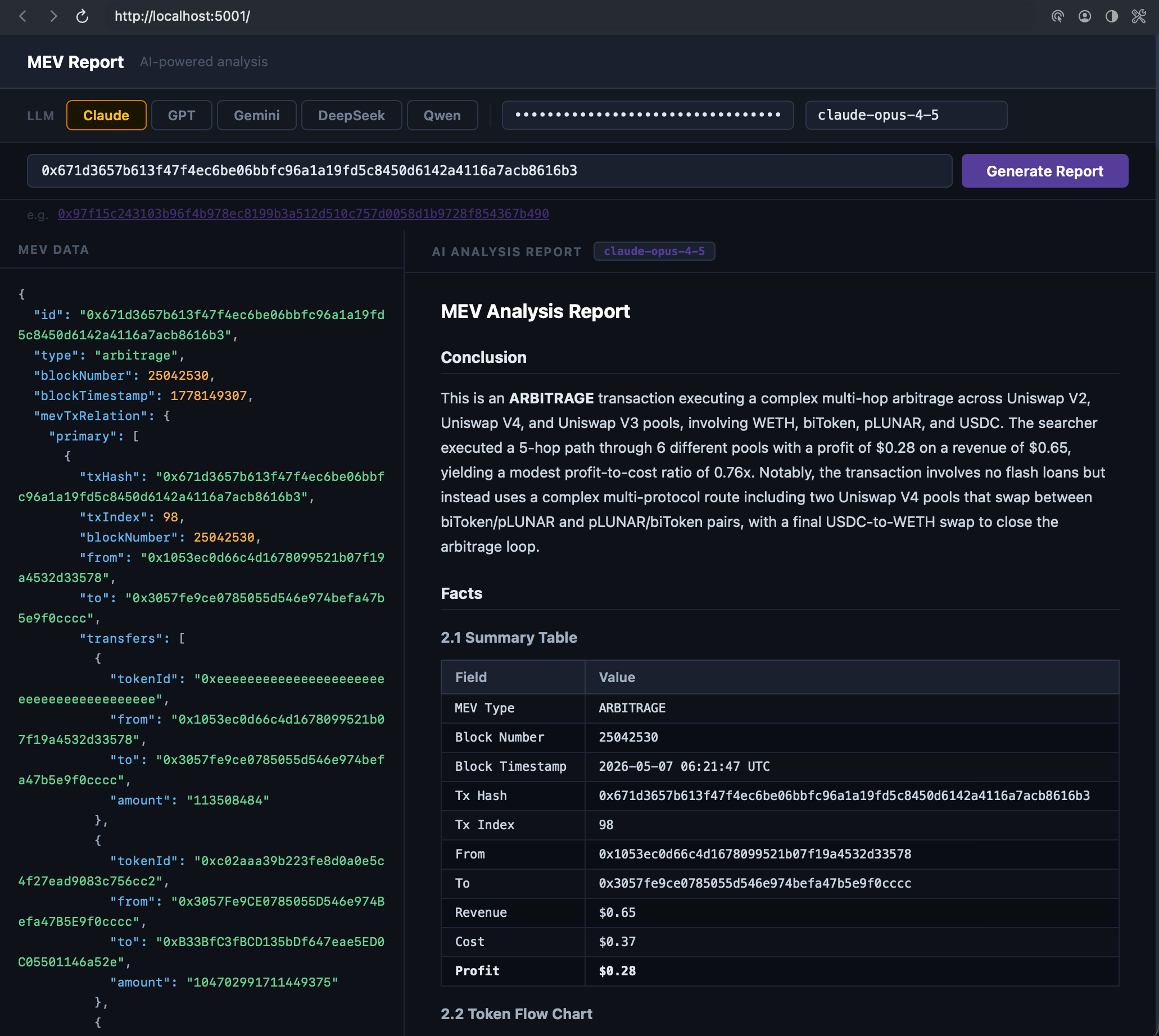Toggle the dark/light contrast icon

[1111, 16]
